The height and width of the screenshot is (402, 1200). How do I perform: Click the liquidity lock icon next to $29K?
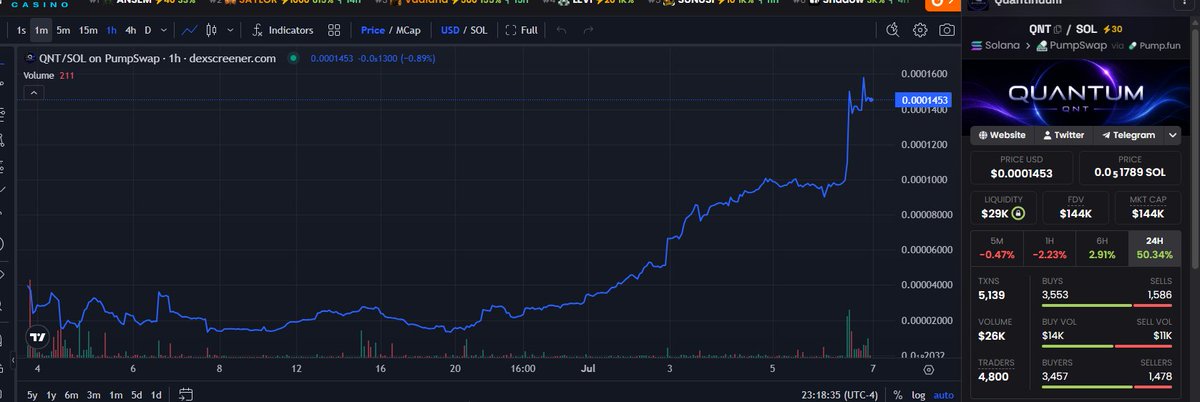[x=1017, y=214]
